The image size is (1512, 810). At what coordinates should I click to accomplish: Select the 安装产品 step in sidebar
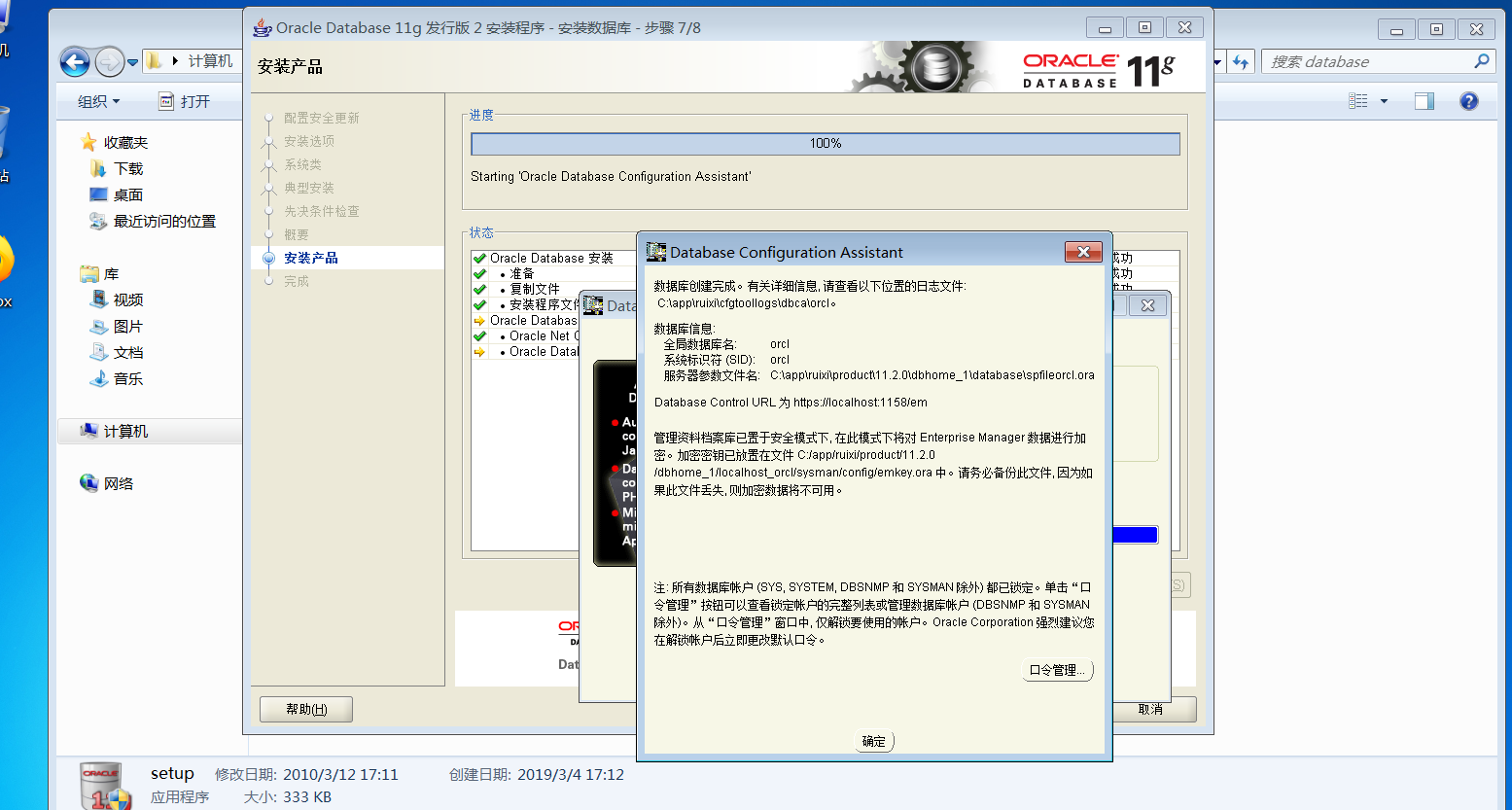click(x=311, y=258)
